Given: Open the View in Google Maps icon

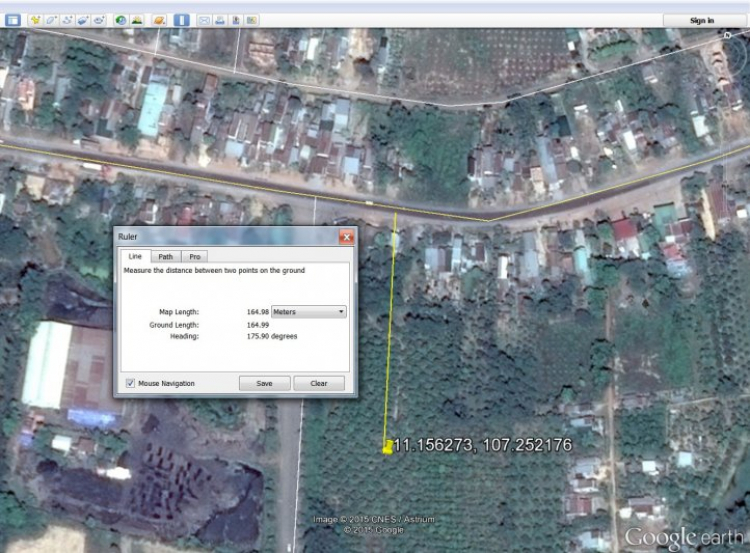Looking at the screenshot, I should coord(252,20).
